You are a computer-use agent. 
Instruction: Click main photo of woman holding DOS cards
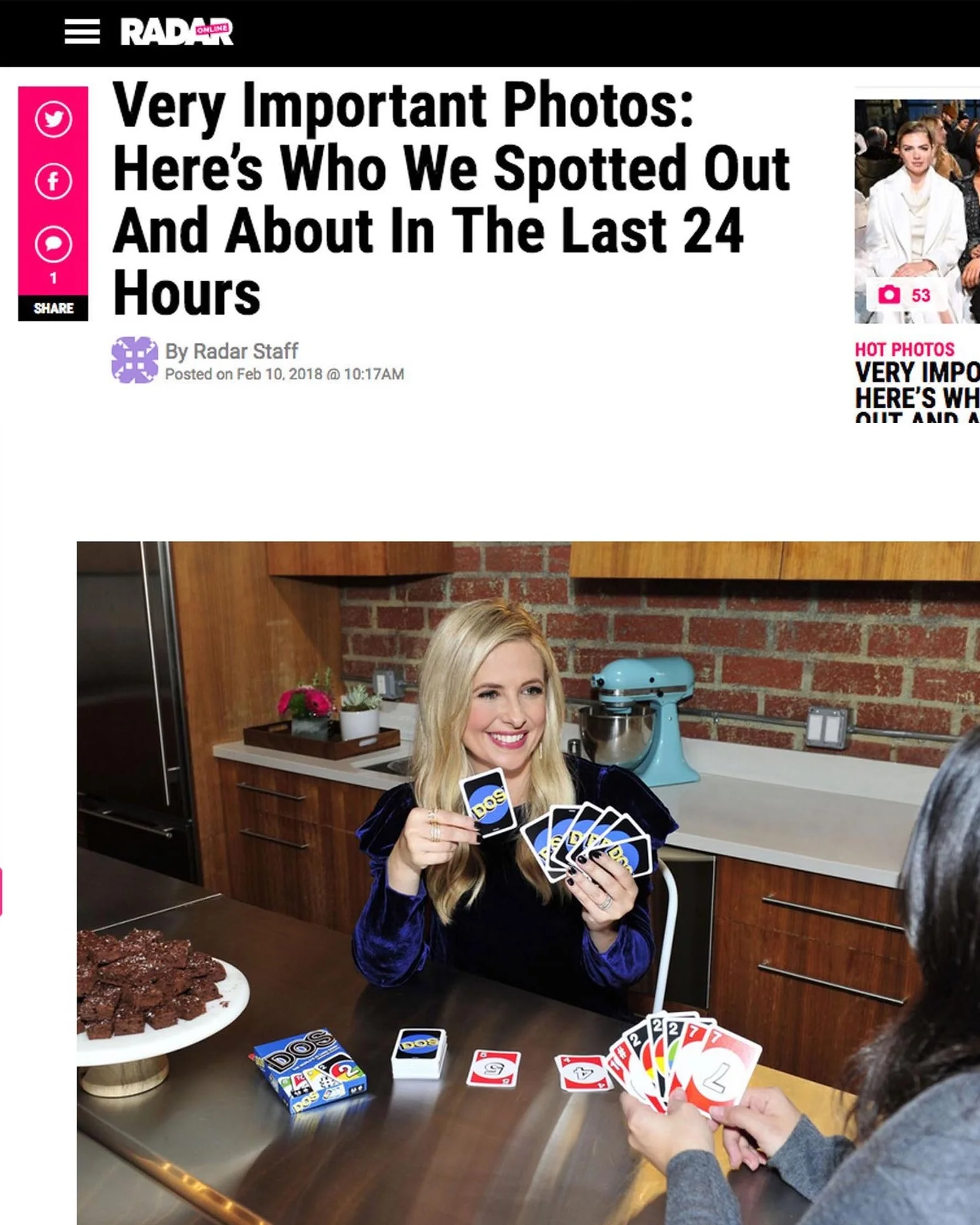pos(528,883)
